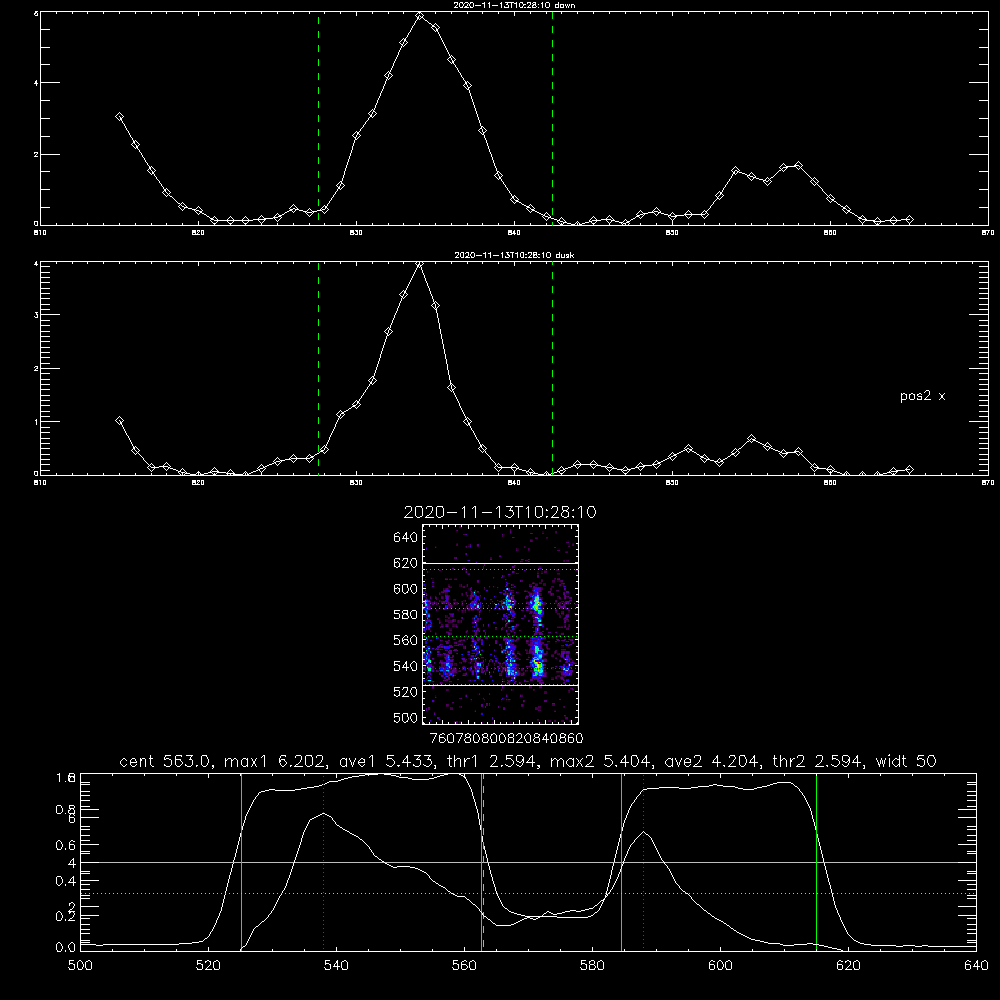Click the '500' x-axis label of bottom plot
The height and width of the screenshot is (1000, 1000).
tap(80, 966)
